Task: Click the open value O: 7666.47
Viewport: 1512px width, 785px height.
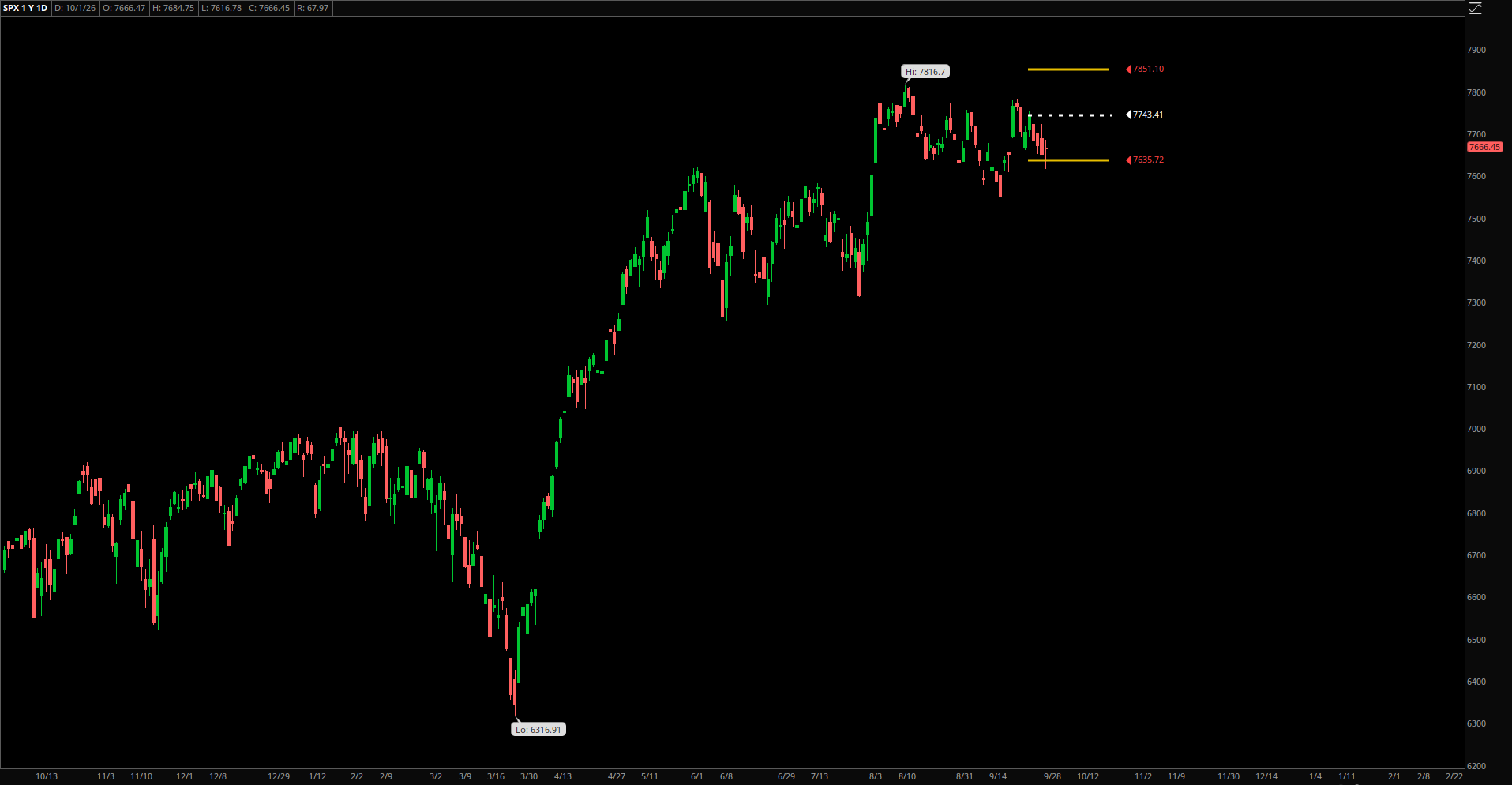Action: 124,8
